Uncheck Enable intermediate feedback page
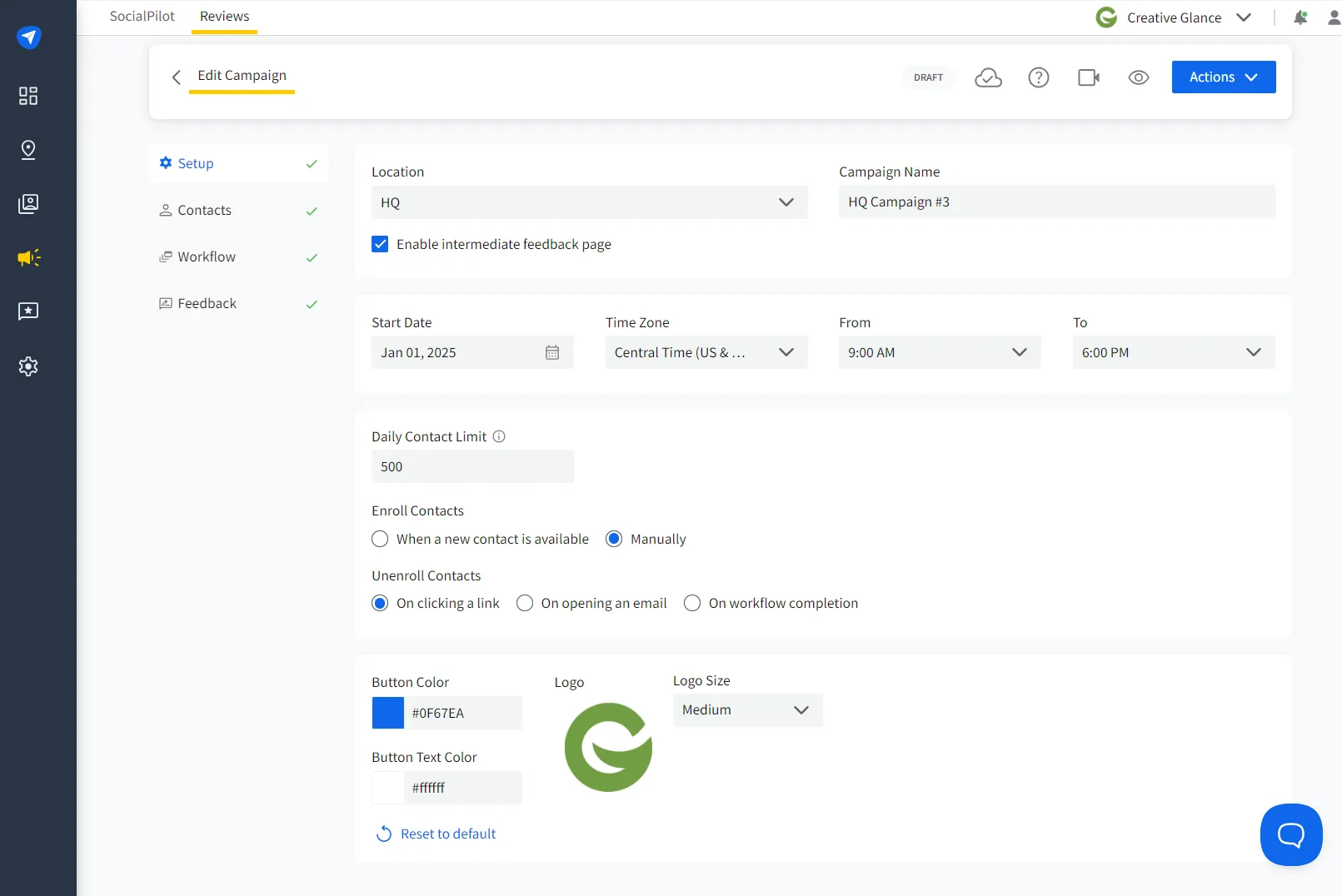 click(380, 244)
